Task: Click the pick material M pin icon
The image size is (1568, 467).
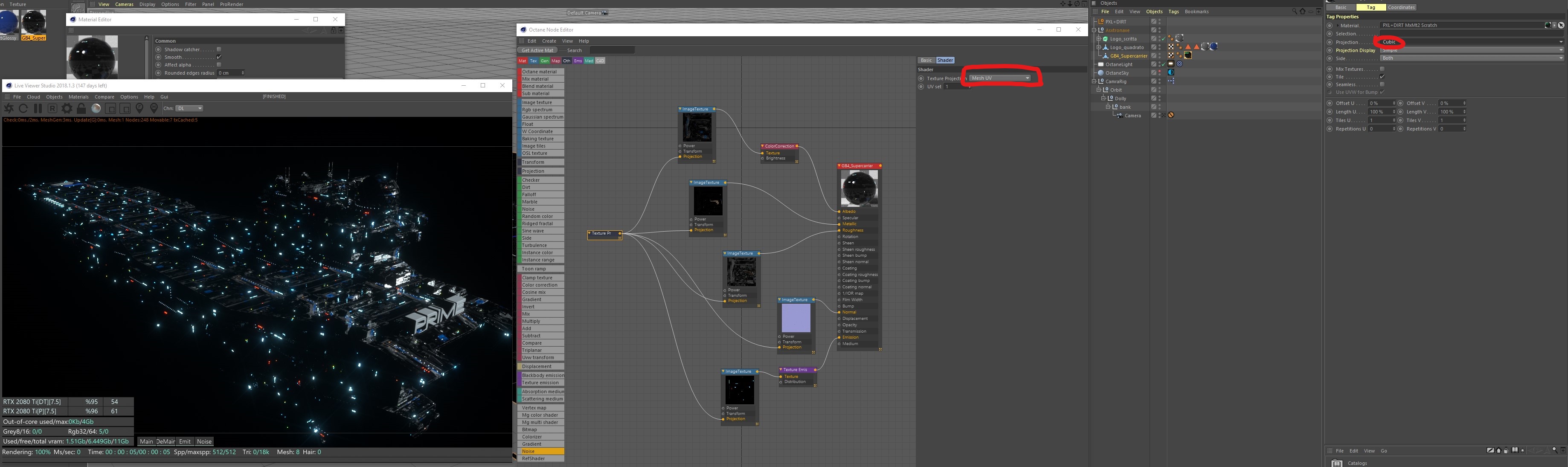Action: coord(154,108)
